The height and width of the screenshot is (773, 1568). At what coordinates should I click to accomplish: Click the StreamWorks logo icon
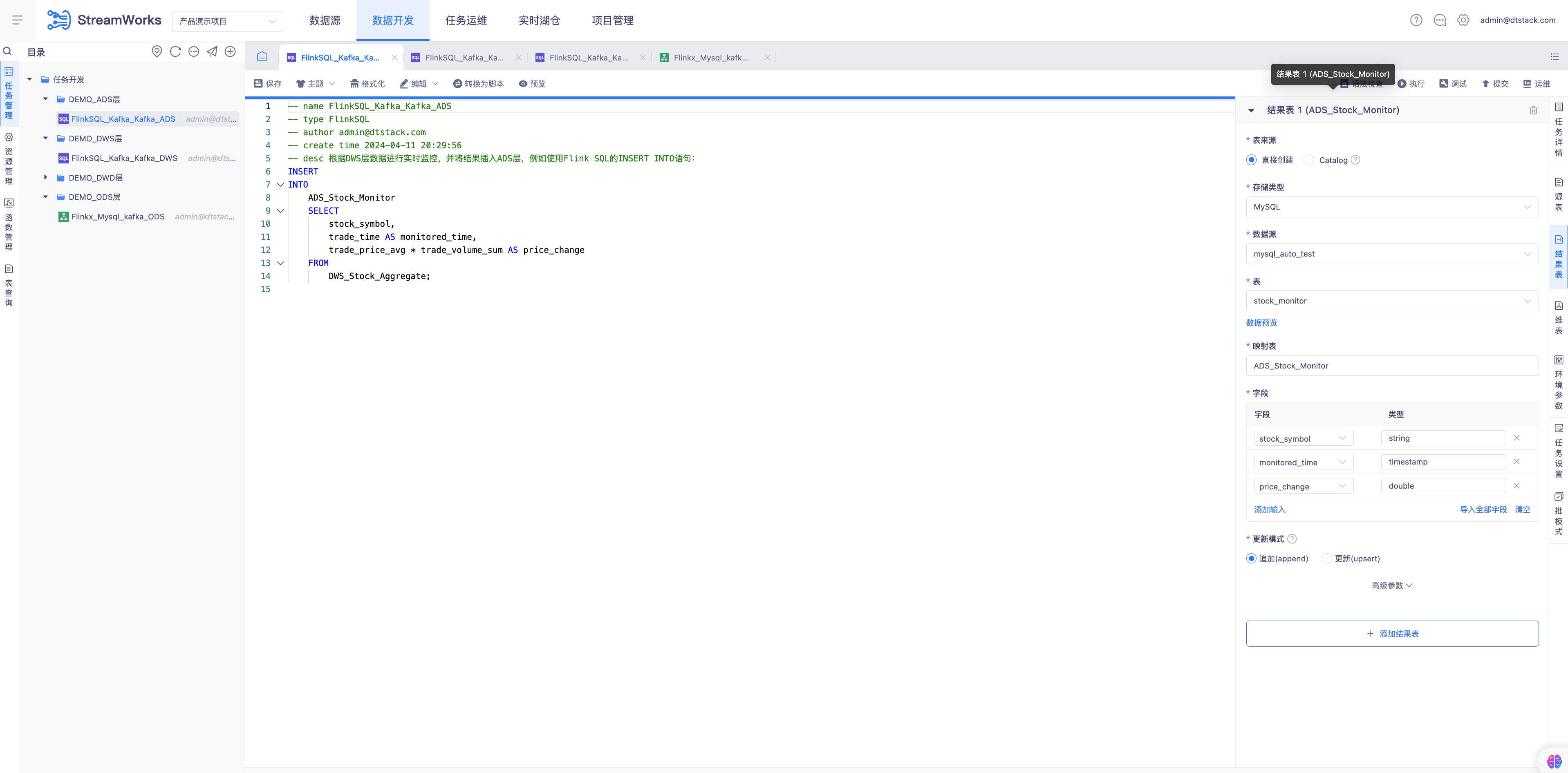pyautogui.click(x=59, y=20)
